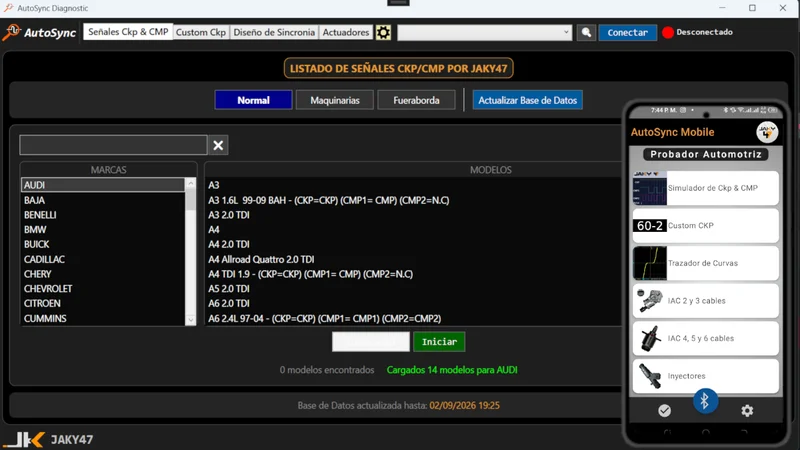This screenshot has width=800, height=450.
Task: Open Inyectores card in mobile app
Action: pos(706,376)
